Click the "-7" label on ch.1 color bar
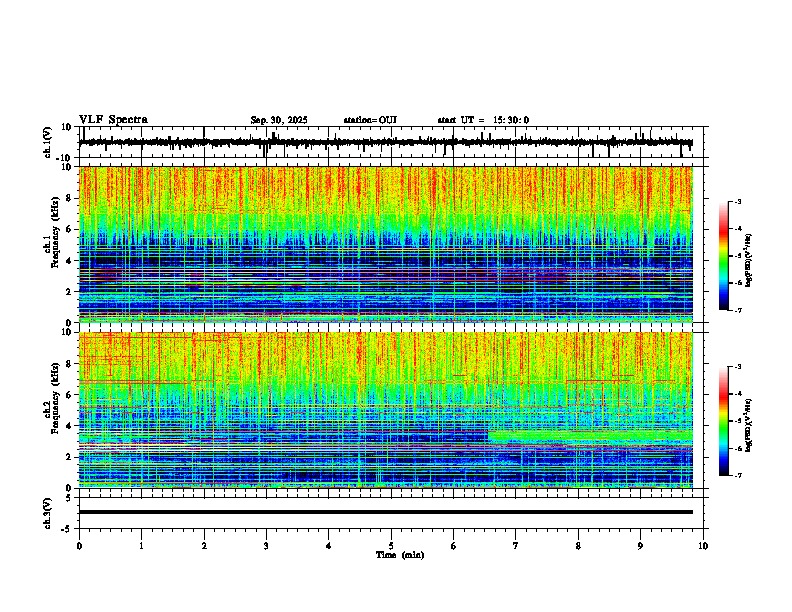This screenshot has height=612, width=792. [737, 310]
